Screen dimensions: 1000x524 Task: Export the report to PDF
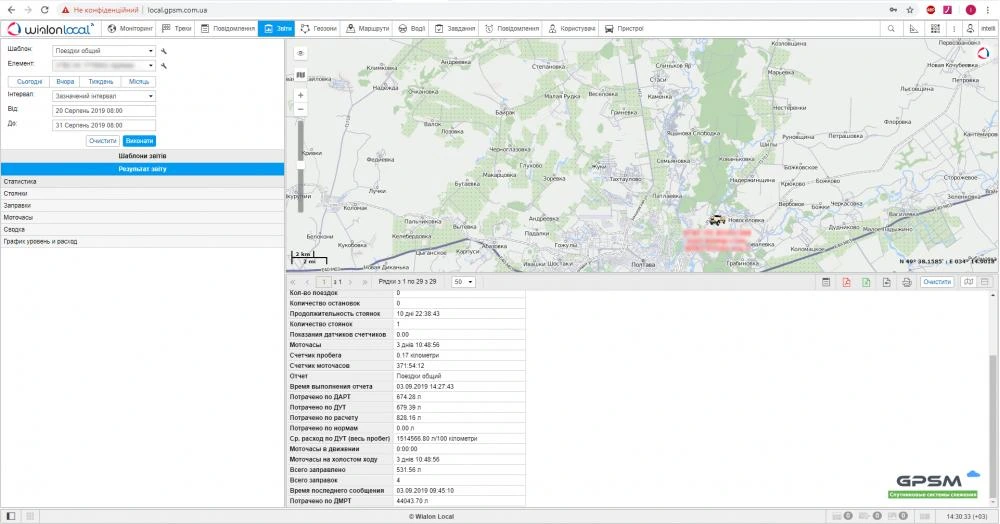point(847,283)
